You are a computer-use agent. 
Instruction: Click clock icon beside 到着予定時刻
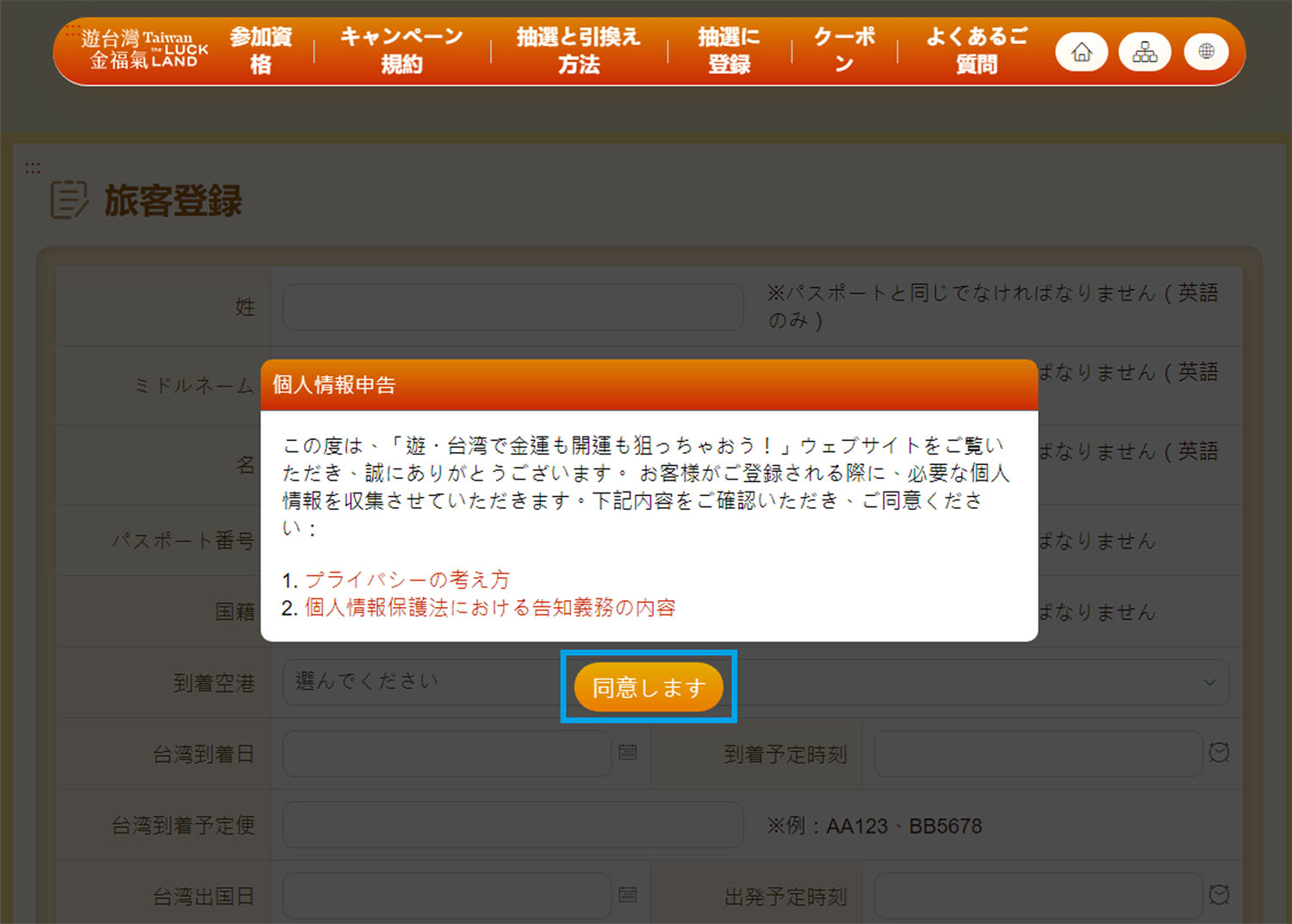click(x=1219, y=752)
